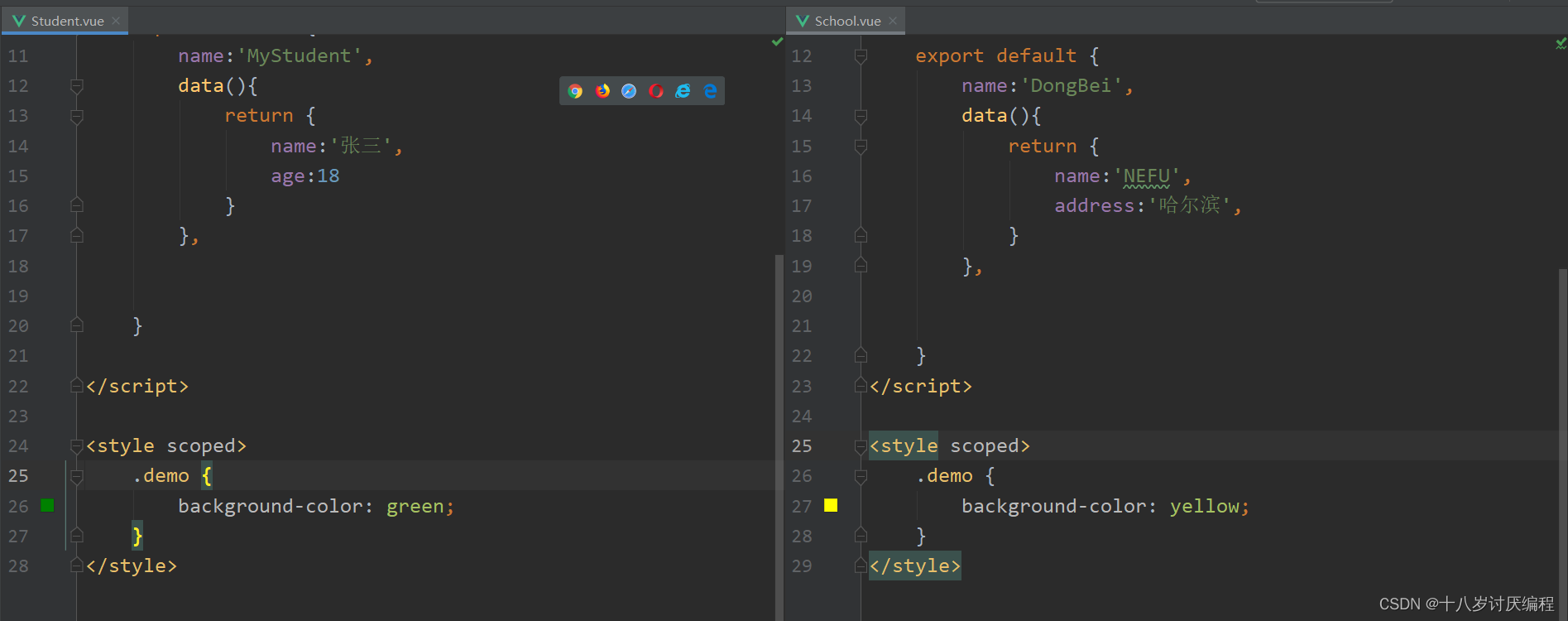1568x621 pixels.
Task: Collapse data() block at School.vue line 14
Action: coord(861,116)
